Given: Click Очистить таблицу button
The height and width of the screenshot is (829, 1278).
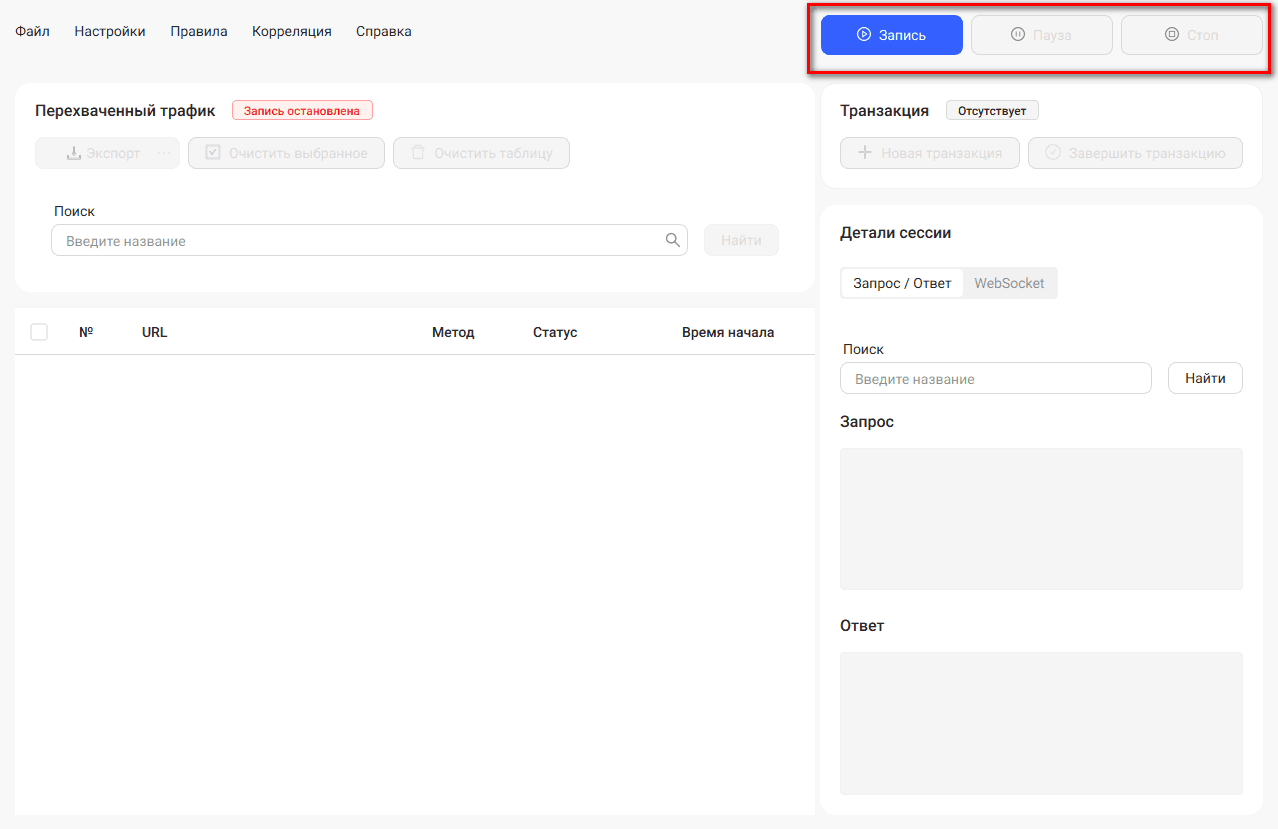Looking at the screenshot, I should [481, 153].
